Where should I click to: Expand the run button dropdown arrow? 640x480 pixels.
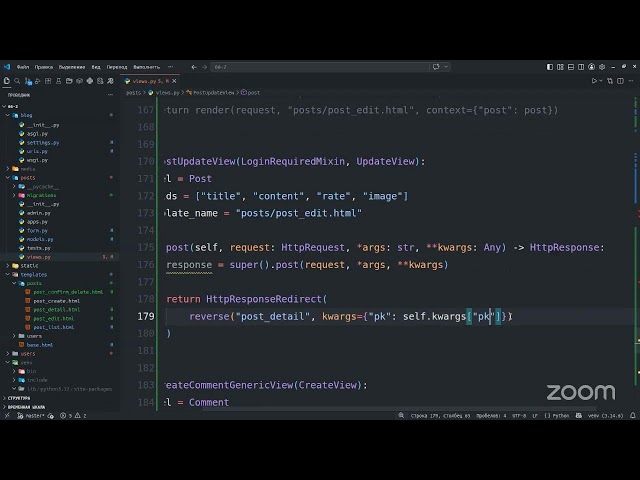(601, 81)
